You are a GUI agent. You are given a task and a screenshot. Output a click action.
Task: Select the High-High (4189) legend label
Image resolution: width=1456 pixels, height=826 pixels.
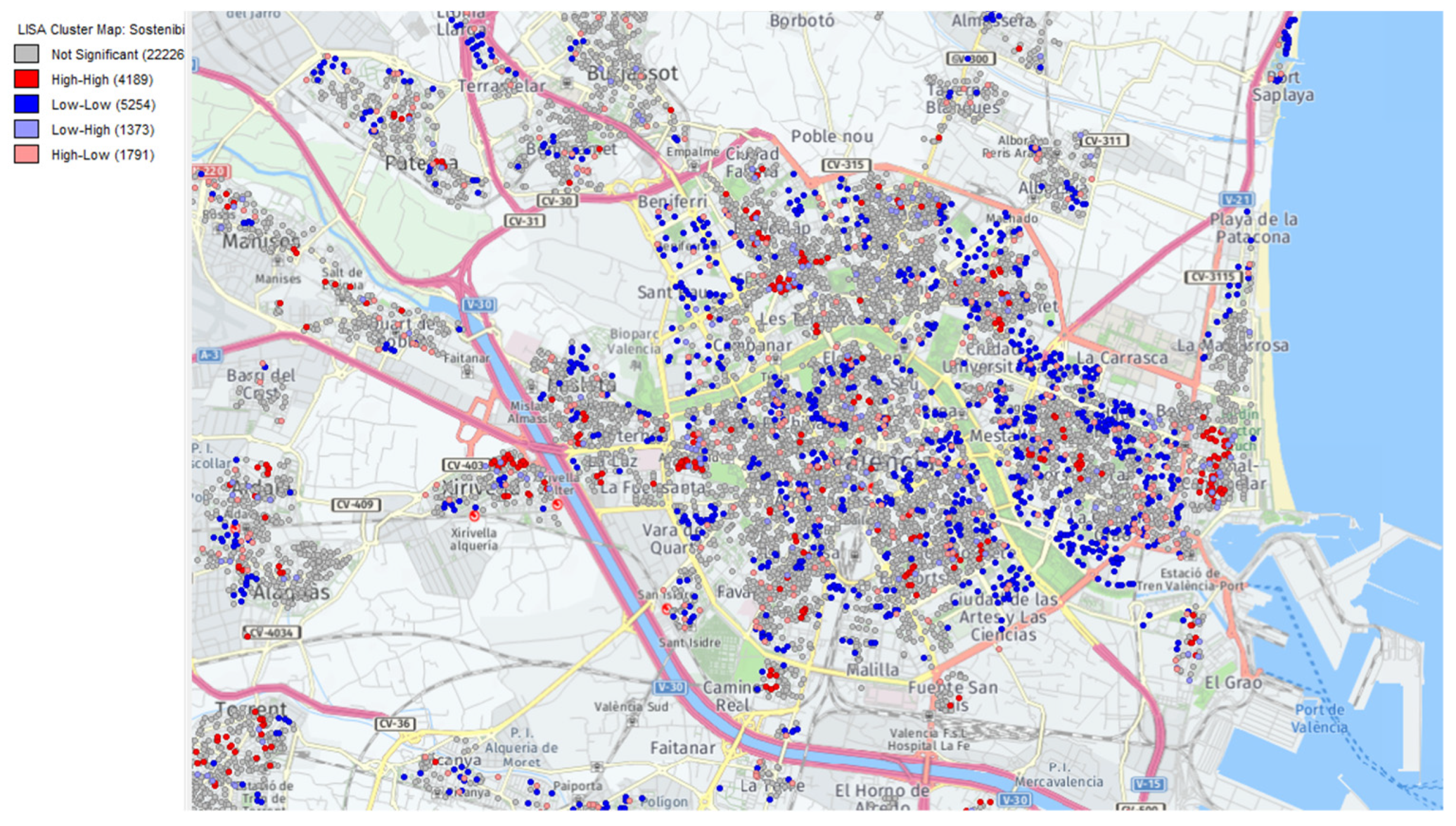click(x=102, y=79)
